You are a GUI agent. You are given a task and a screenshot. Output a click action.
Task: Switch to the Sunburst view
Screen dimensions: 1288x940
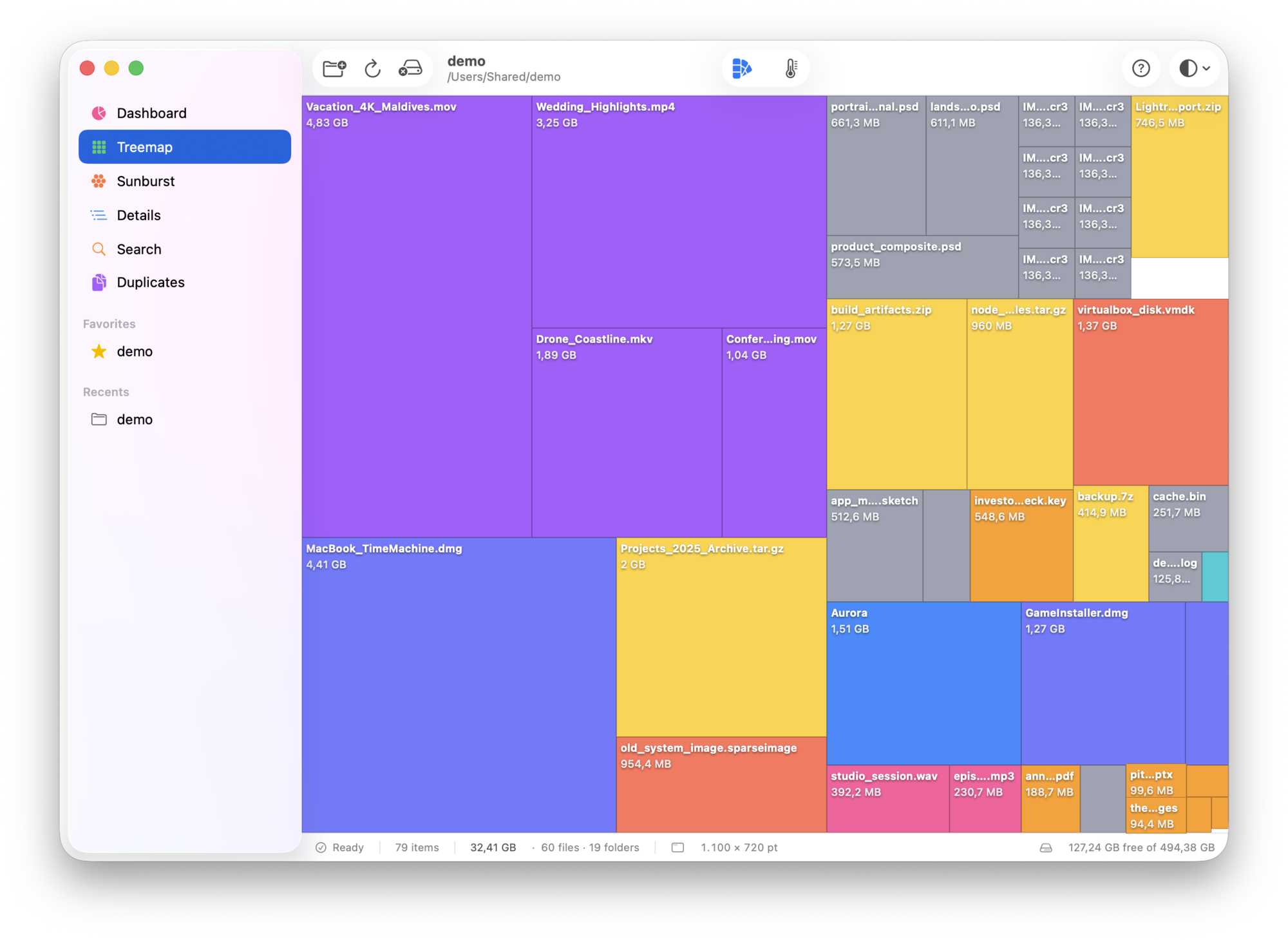pyautogui.click(x=185, y=181)
